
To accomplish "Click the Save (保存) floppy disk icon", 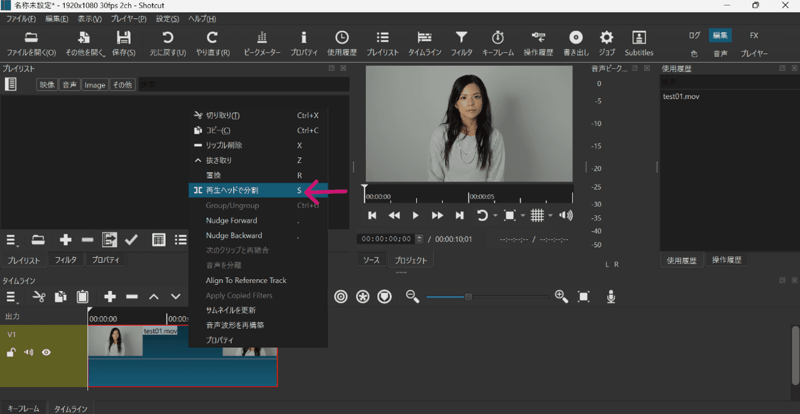I will (x=125, y=38).
